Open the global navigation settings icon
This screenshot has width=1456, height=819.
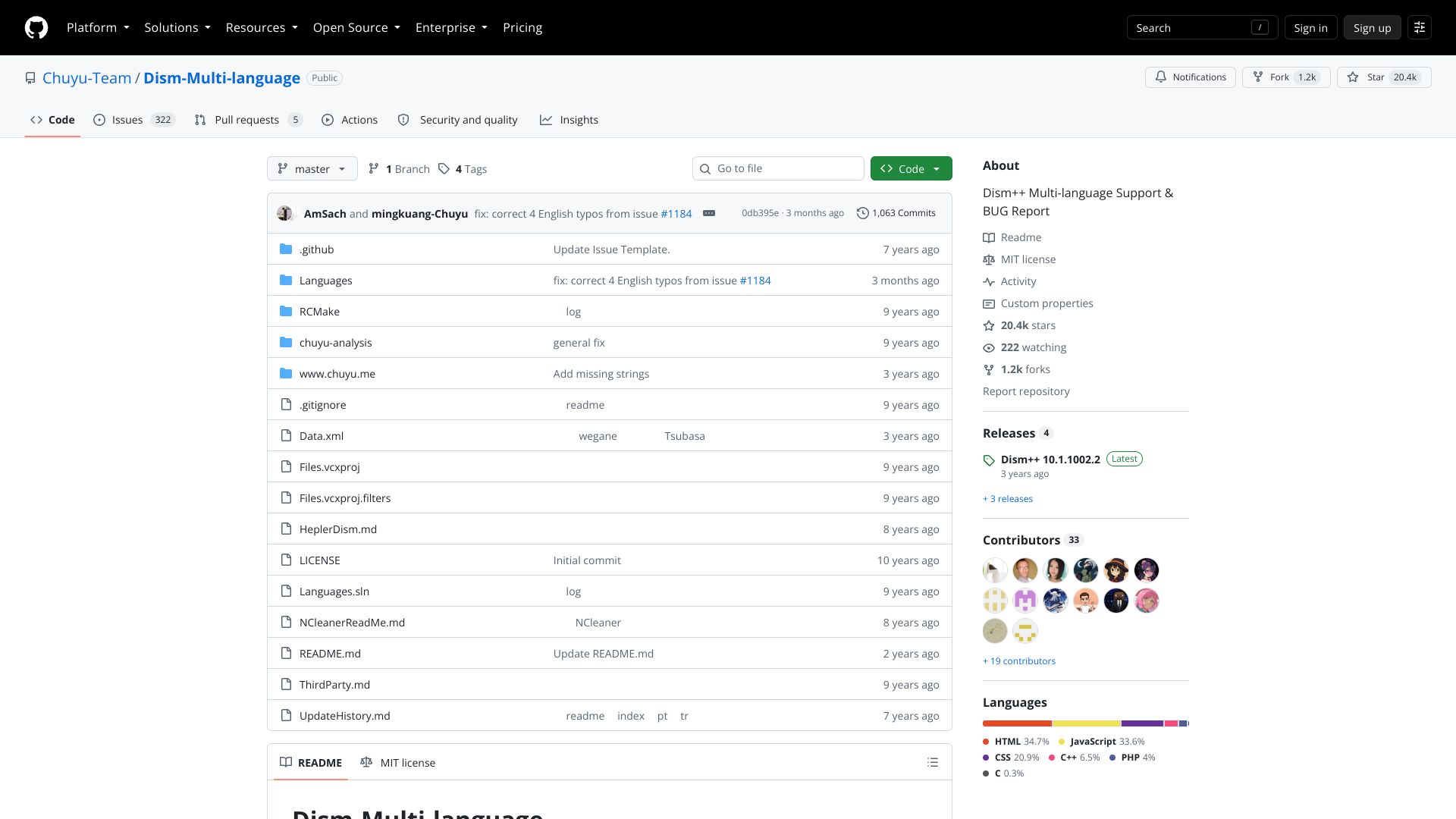click(x=1420, y=27)
